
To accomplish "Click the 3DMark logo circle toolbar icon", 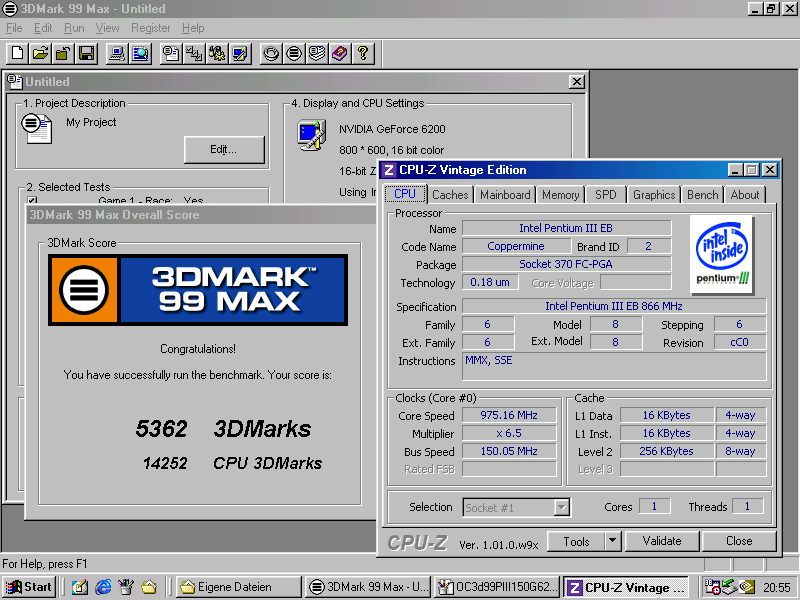I will [294, 53].
